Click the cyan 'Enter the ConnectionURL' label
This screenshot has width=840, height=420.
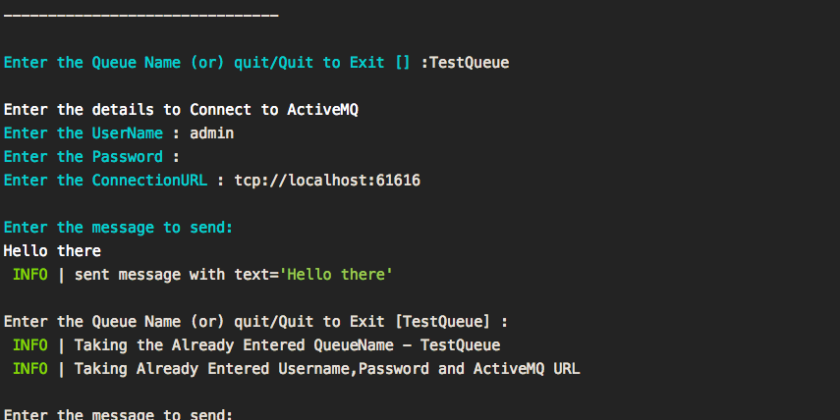pyautogui.click(x=105, y=181)
